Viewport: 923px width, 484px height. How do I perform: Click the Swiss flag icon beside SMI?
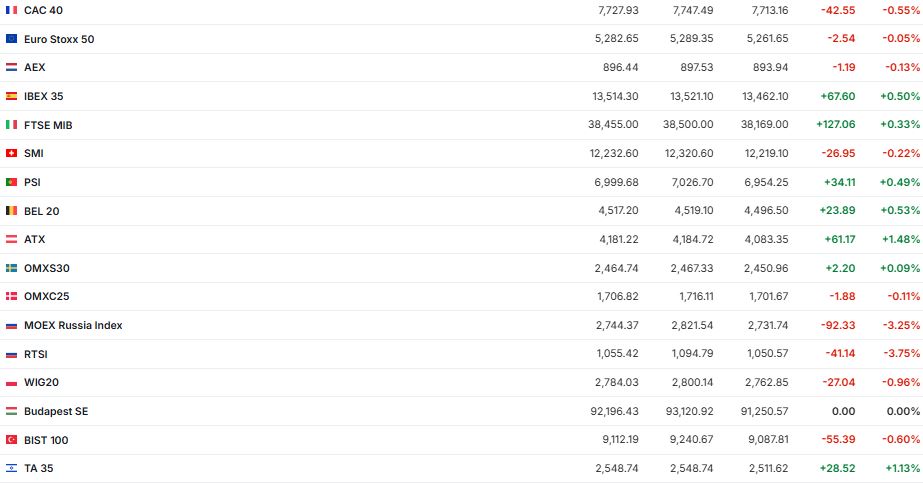[x=11, y=153]
